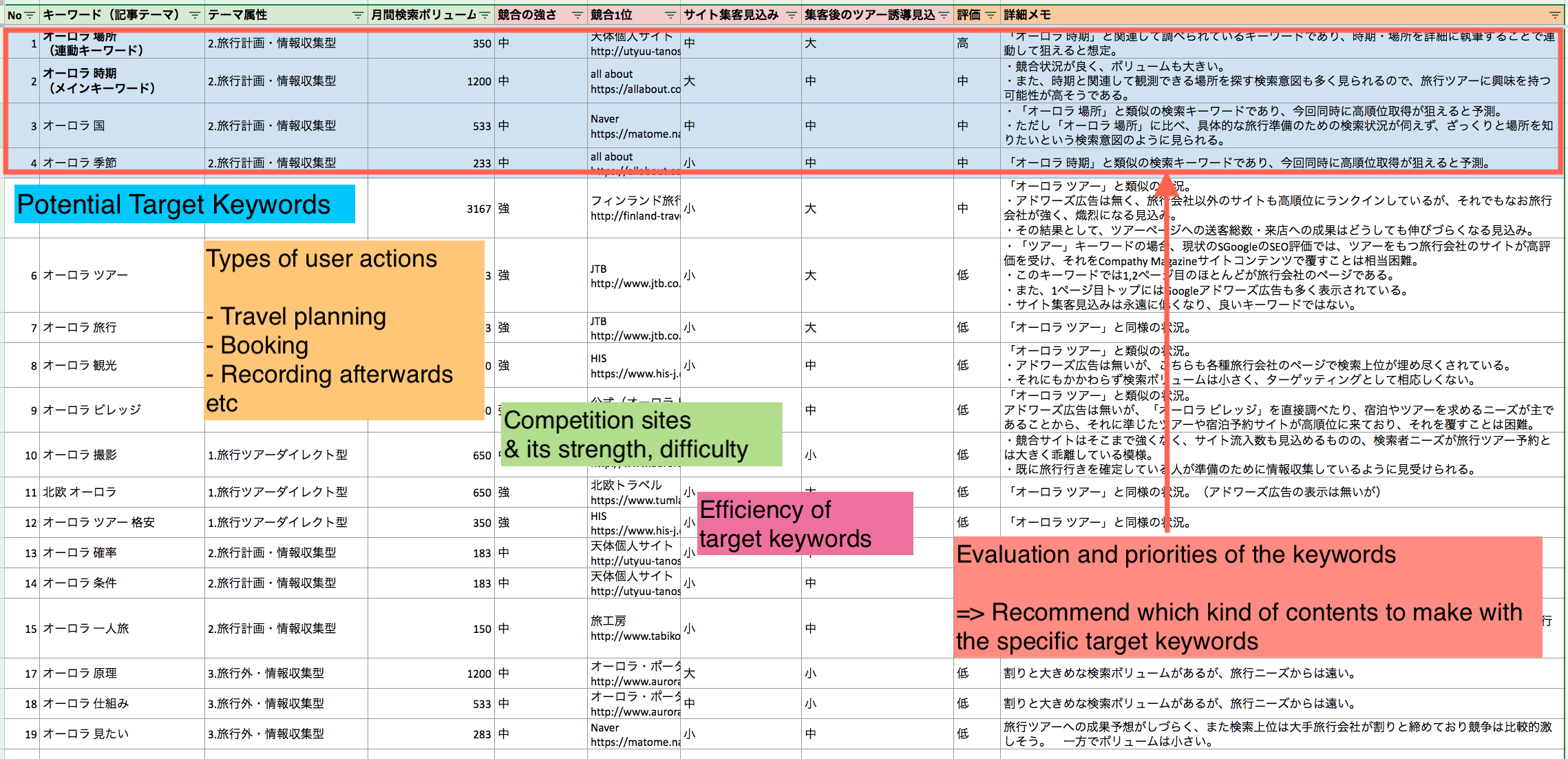Click 1.旅行ツアーダイレクト型 in オーロラ 撮影 row
Screen dimensions: 1568x759
click(286, 455)
